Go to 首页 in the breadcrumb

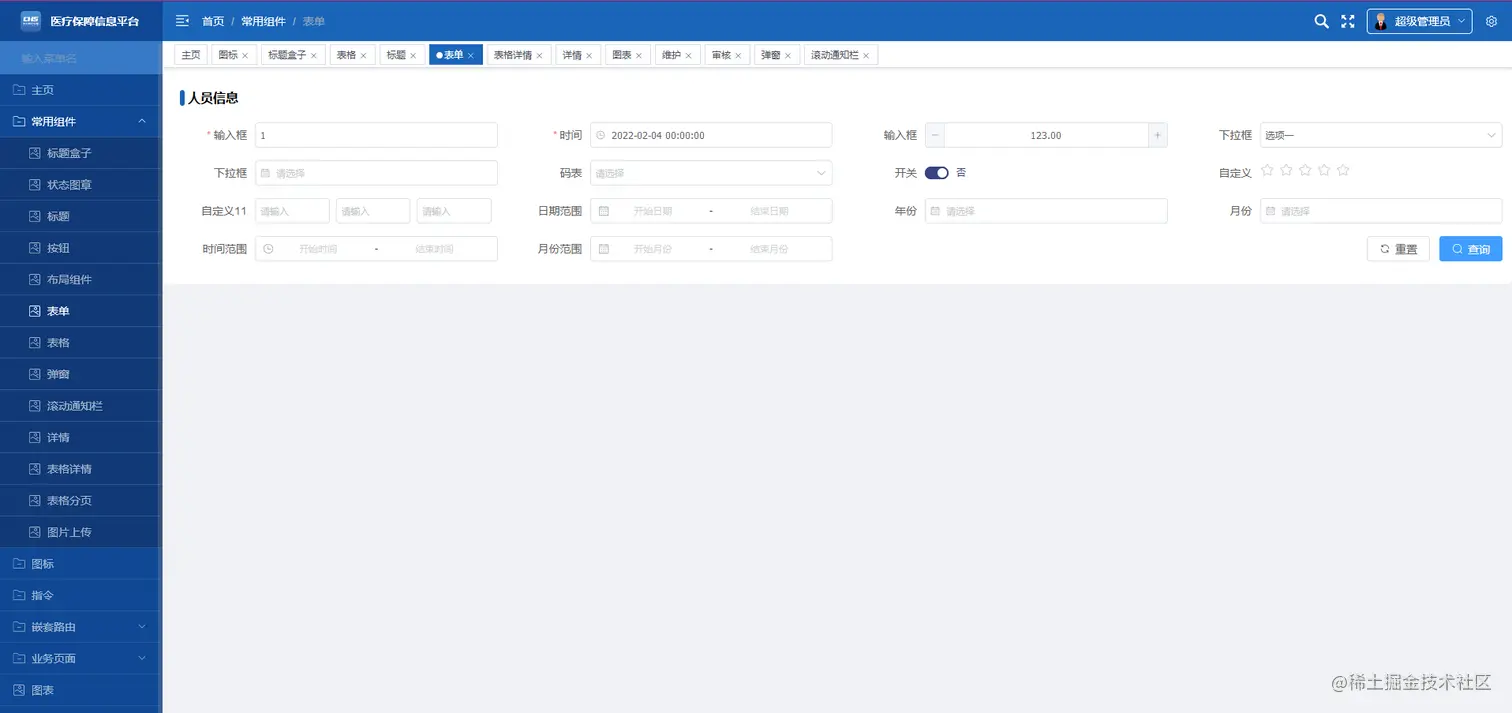212,21
